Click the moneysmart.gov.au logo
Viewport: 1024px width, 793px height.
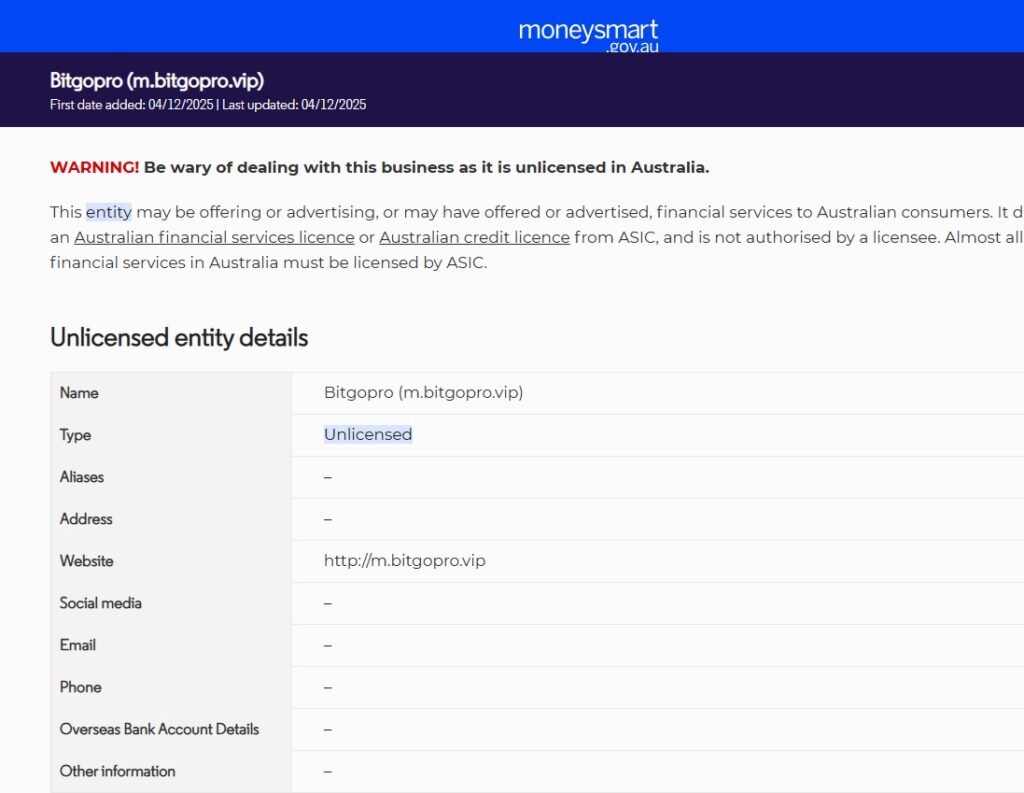tap(588, 33)
